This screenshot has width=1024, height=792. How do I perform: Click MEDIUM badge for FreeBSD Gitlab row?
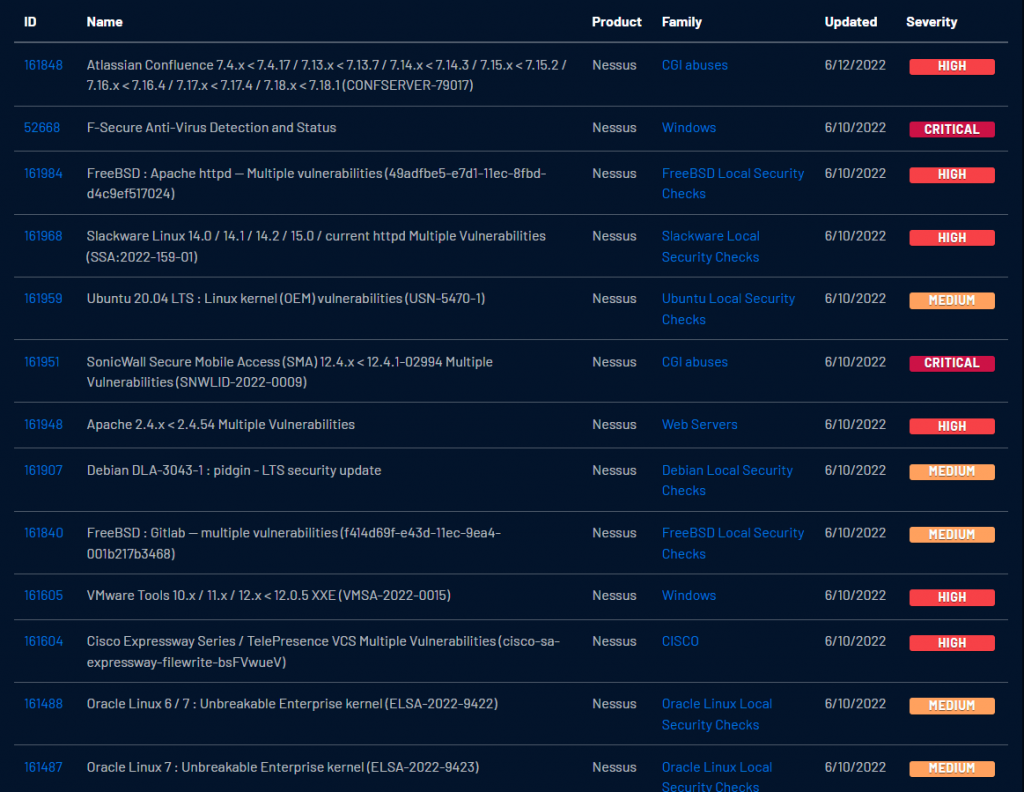point(952,535)
